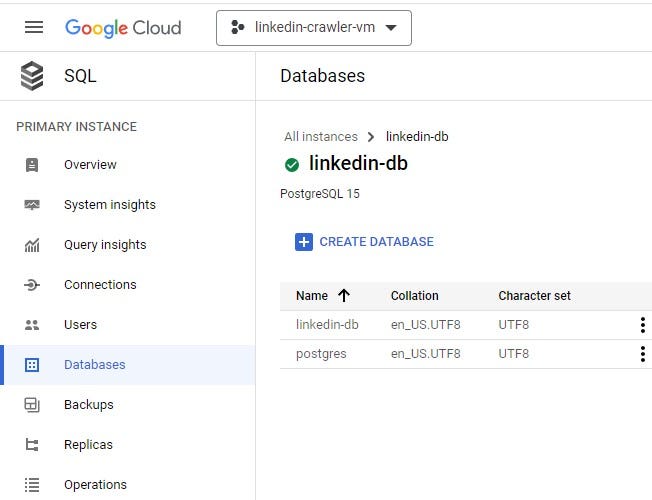Open the hamburger navigation menu
This screenshot has height=500, width=652.
[34, 27]
